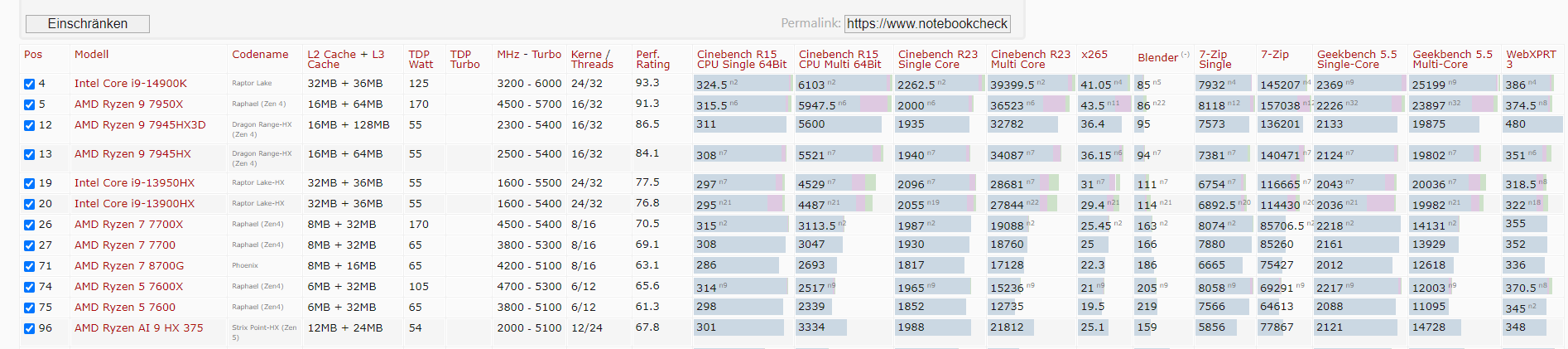This screenshot has width=1568, height=349.
Task: Click the Einschränken button
Action: pyautogui.click(x=88, y=24)
